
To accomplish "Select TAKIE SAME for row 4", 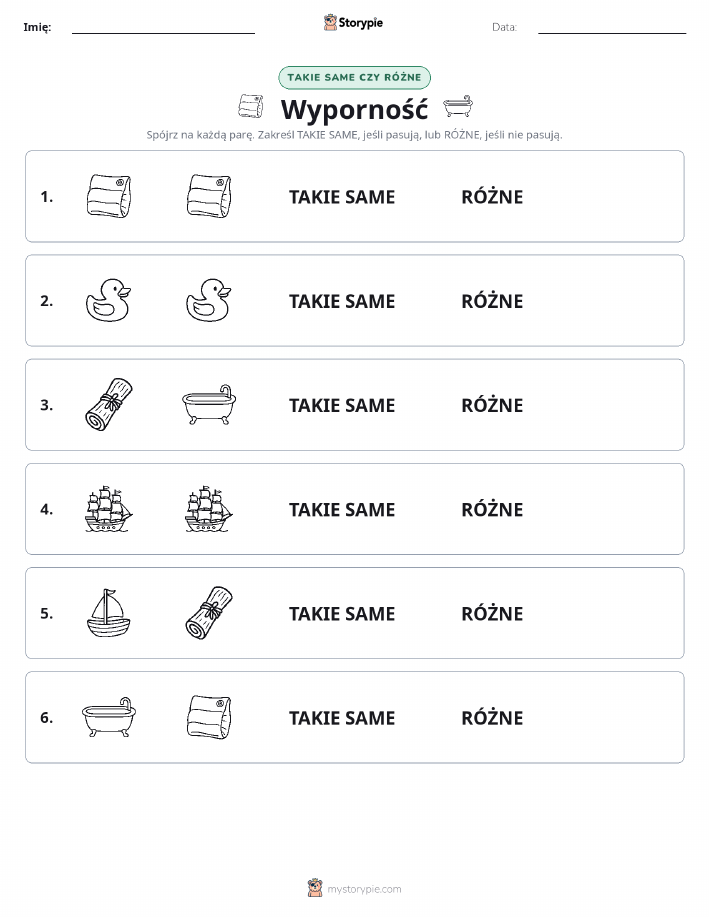I will click(x=342, y=509).
